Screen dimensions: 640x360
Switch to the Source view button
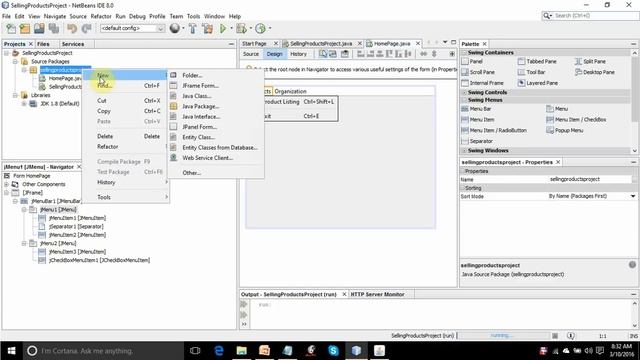click(x=251, y=54)
